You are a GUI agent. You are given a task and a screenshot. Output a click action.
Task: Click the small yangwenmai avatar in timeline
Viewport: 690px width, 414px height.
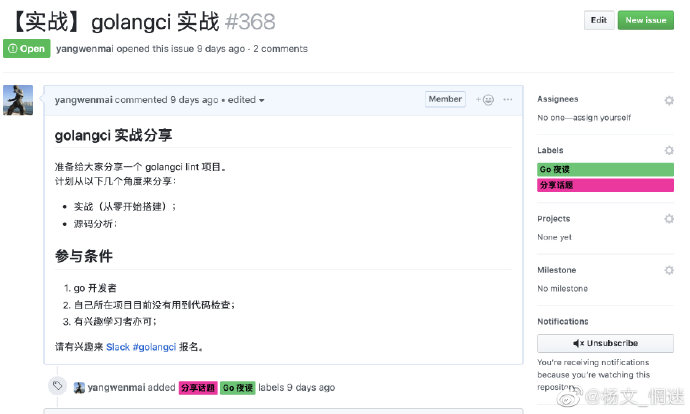pos(79,388)
